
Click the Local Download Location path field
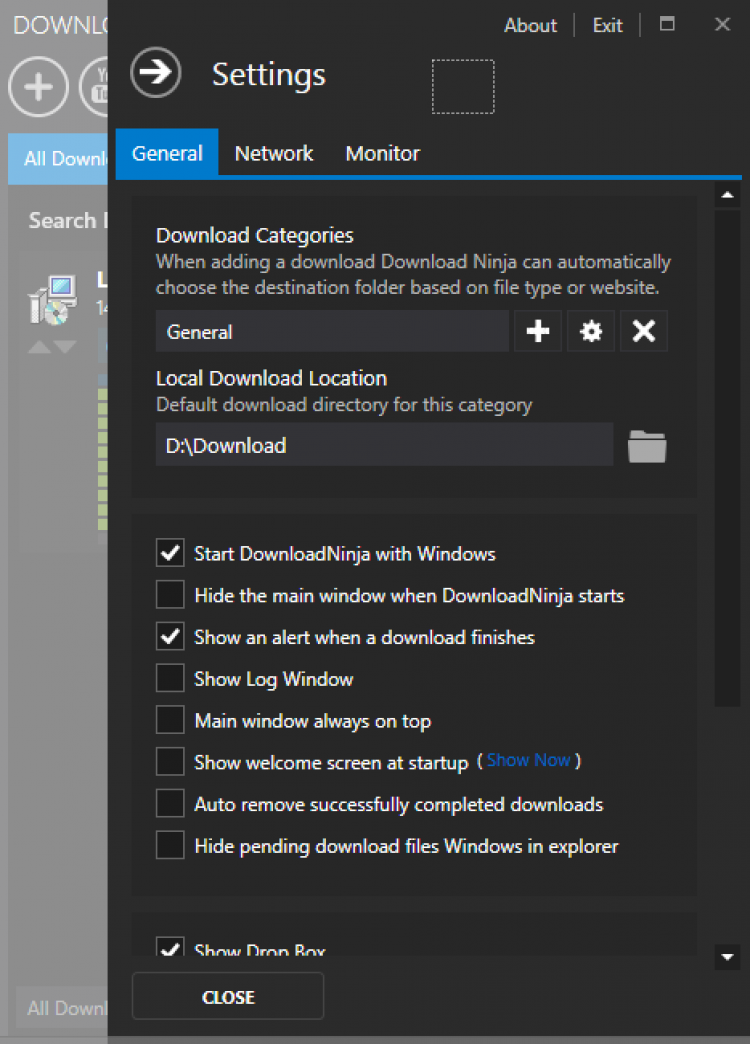(384, 446)
